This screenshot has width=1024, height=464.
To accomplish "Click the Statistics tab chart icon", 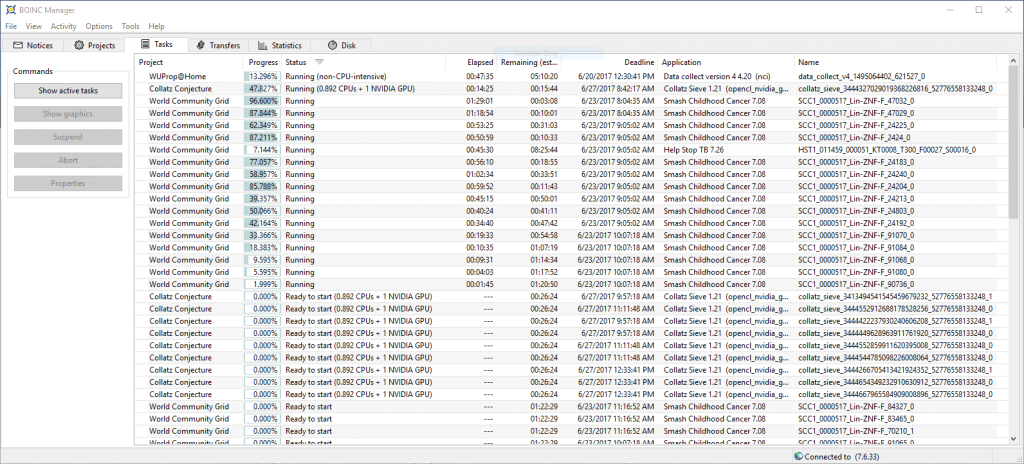I will (263, 45).
